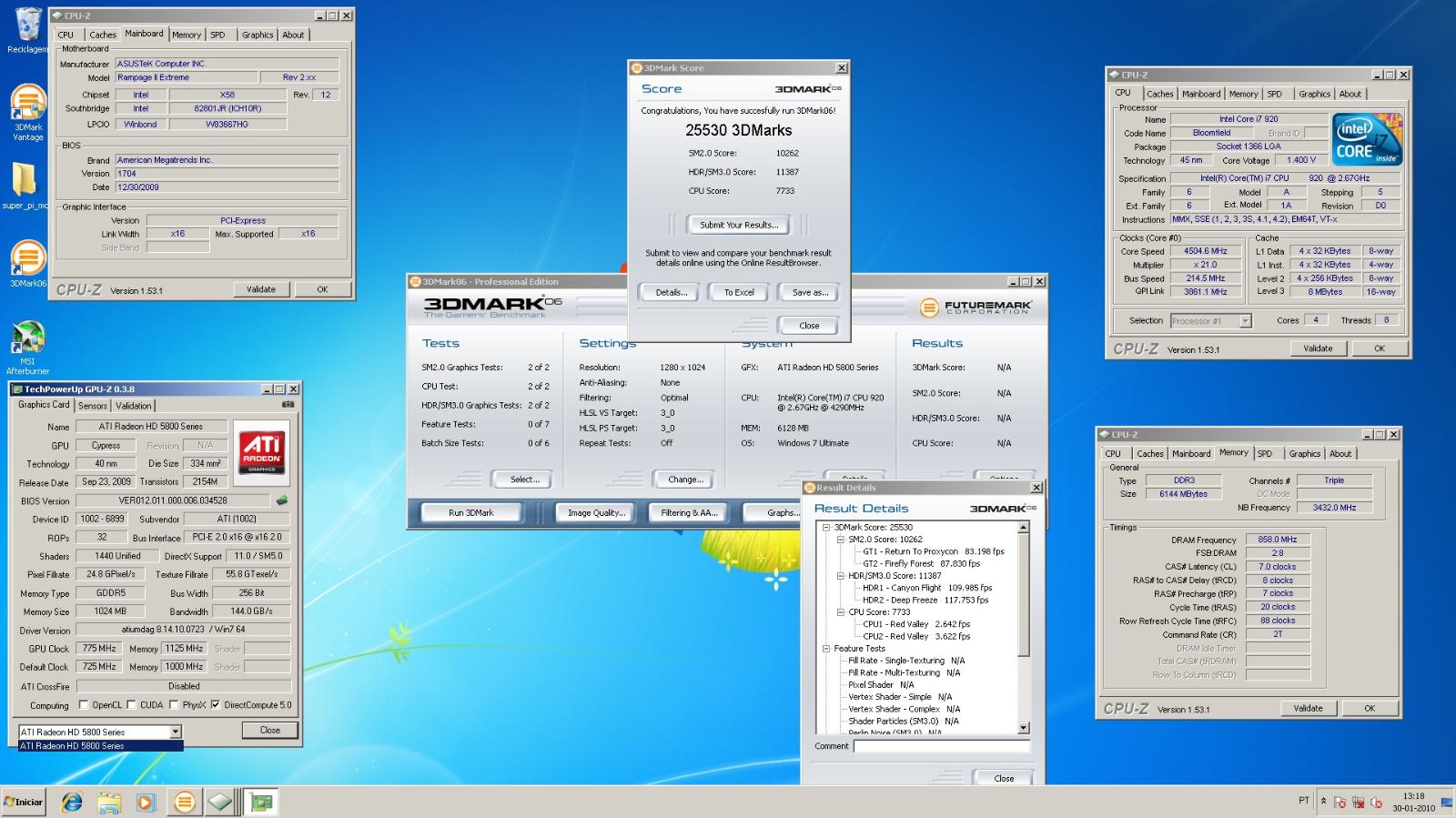1456x818 pixels.
Task: Open SPD tab in Mainboard CPU-Z window
Action: (217, 35)
